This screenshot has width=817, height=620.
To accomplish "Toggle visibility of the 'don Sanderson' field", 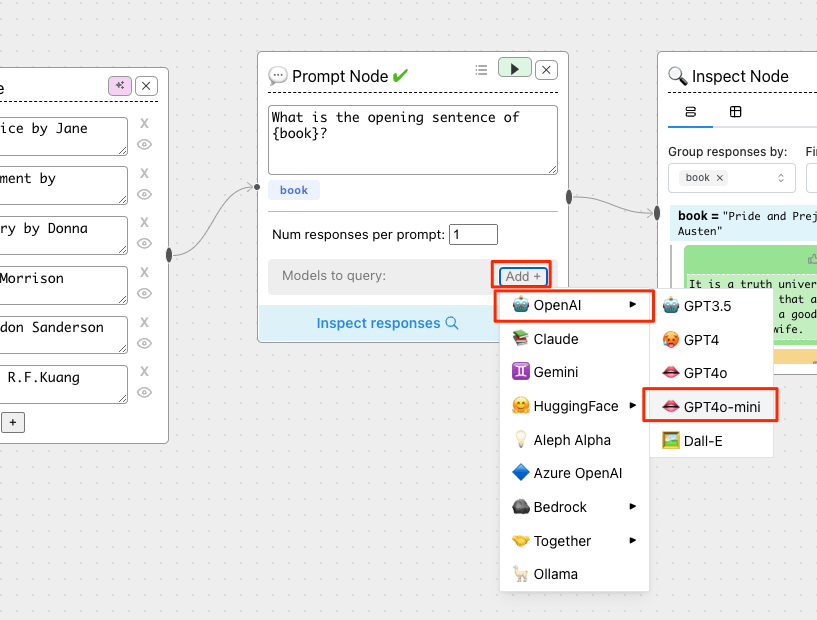I will click(144, 343).
